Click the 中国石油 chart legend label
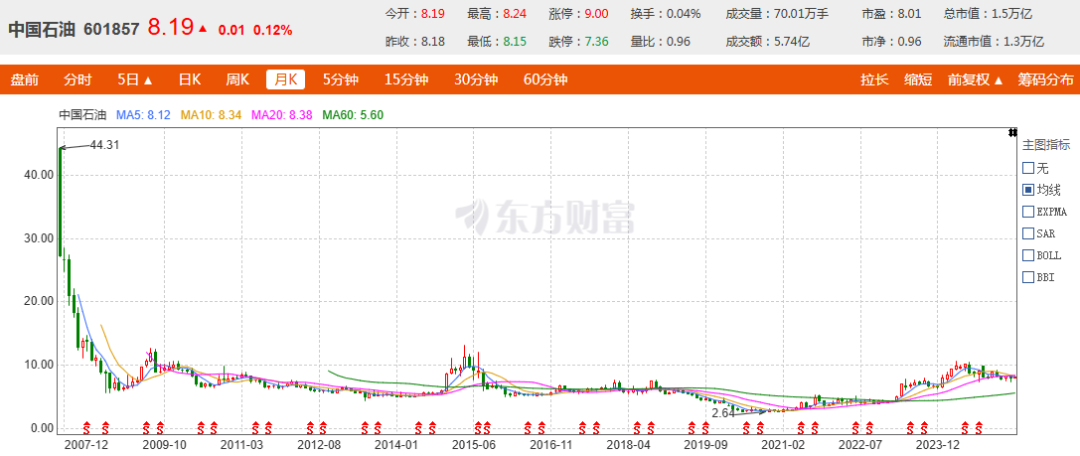This screenshot has width=1080, height=456. pyautogui.click(x=83, y=115)
